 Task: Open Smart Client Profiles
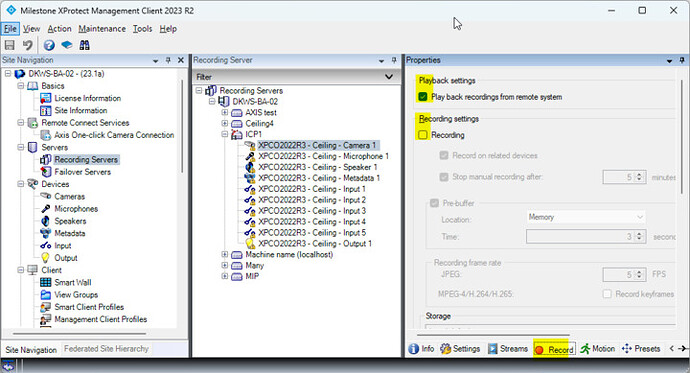click(89, 307)
